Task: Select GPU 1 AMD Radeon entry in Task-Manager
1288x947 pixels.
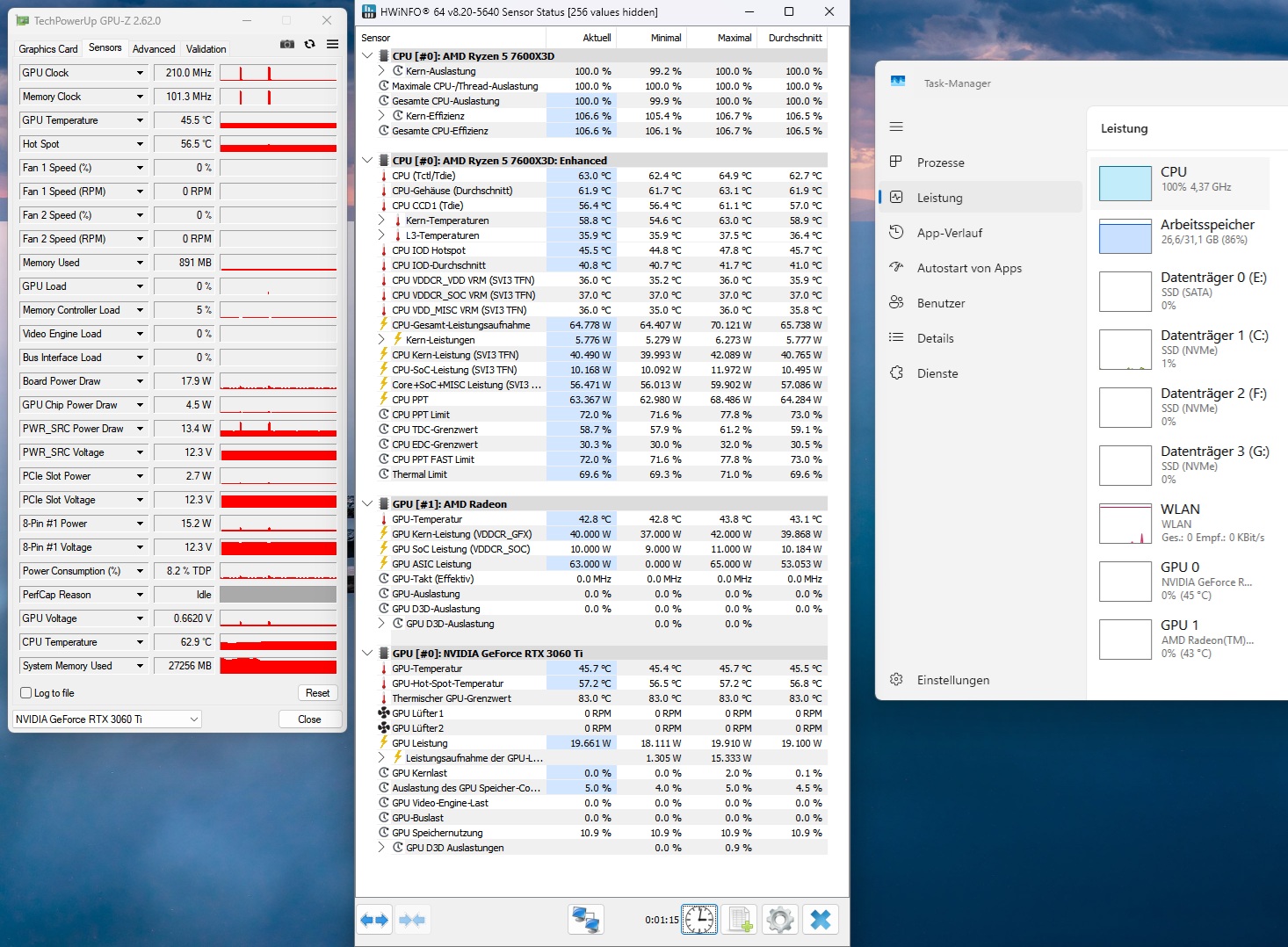Action: [1182, 640]
